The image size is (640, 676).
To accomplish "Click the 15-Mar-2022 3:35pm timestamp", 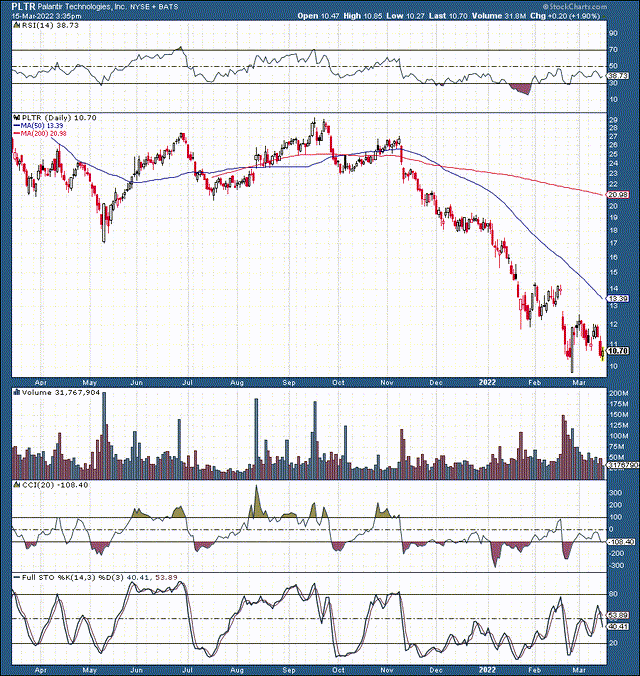I will pos(46,16).
